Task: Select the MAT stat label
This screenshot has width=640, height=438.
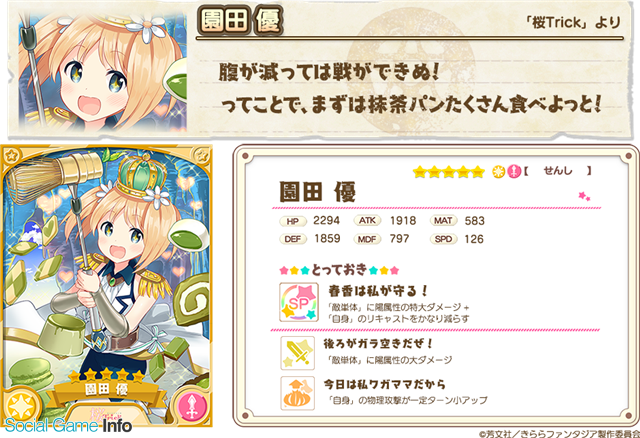Action: [443, 221]
